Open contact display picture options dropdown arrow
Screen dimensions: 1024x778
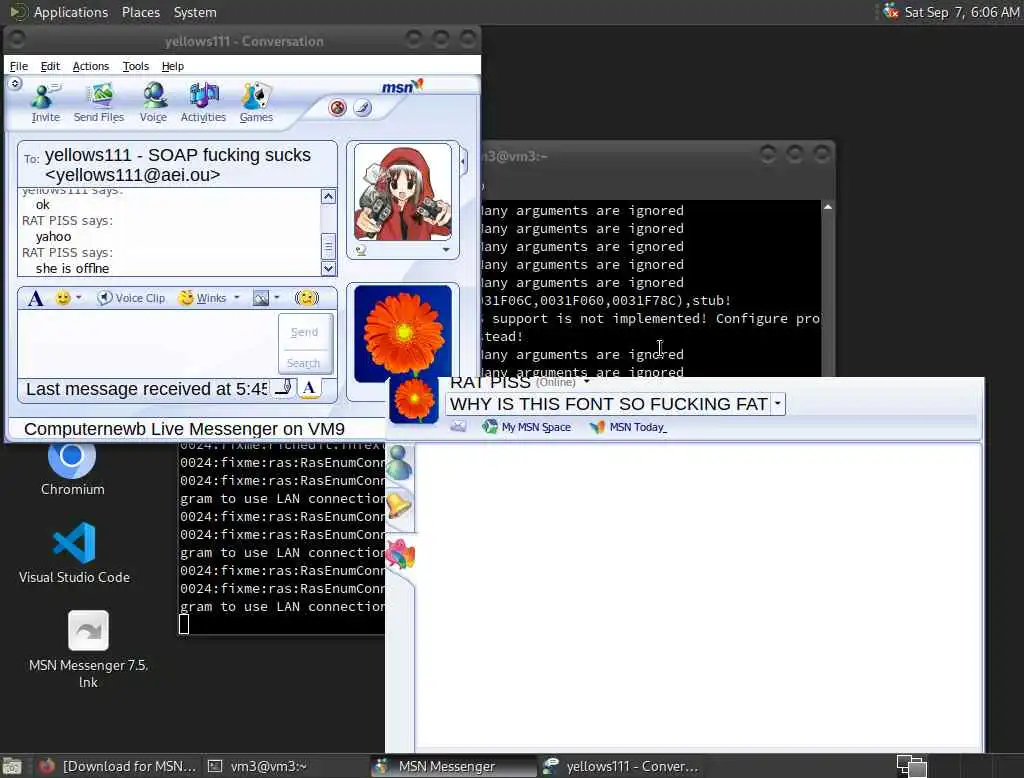[446, 250]
